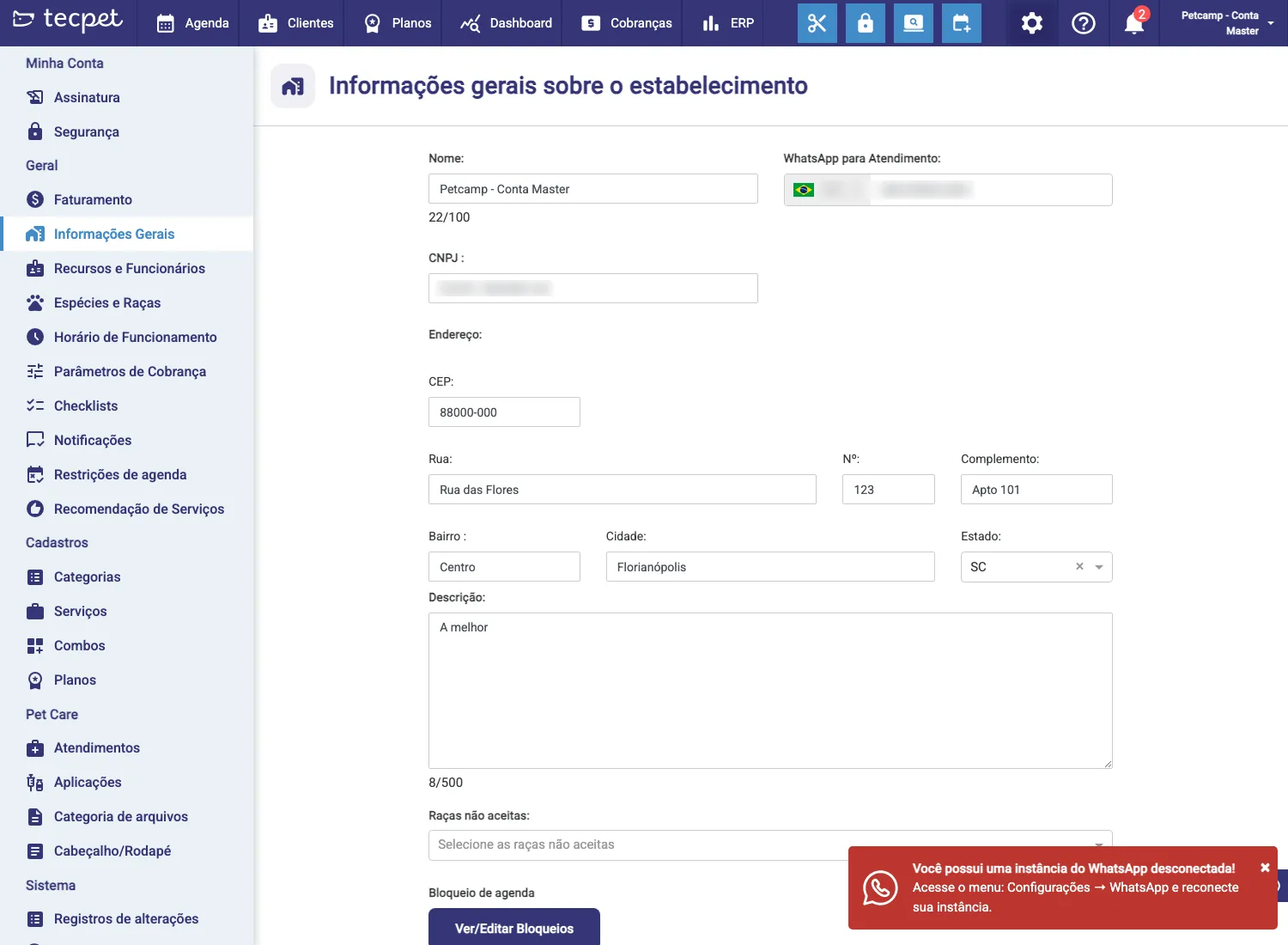Click the Rua input field

(x=623, y=490)
